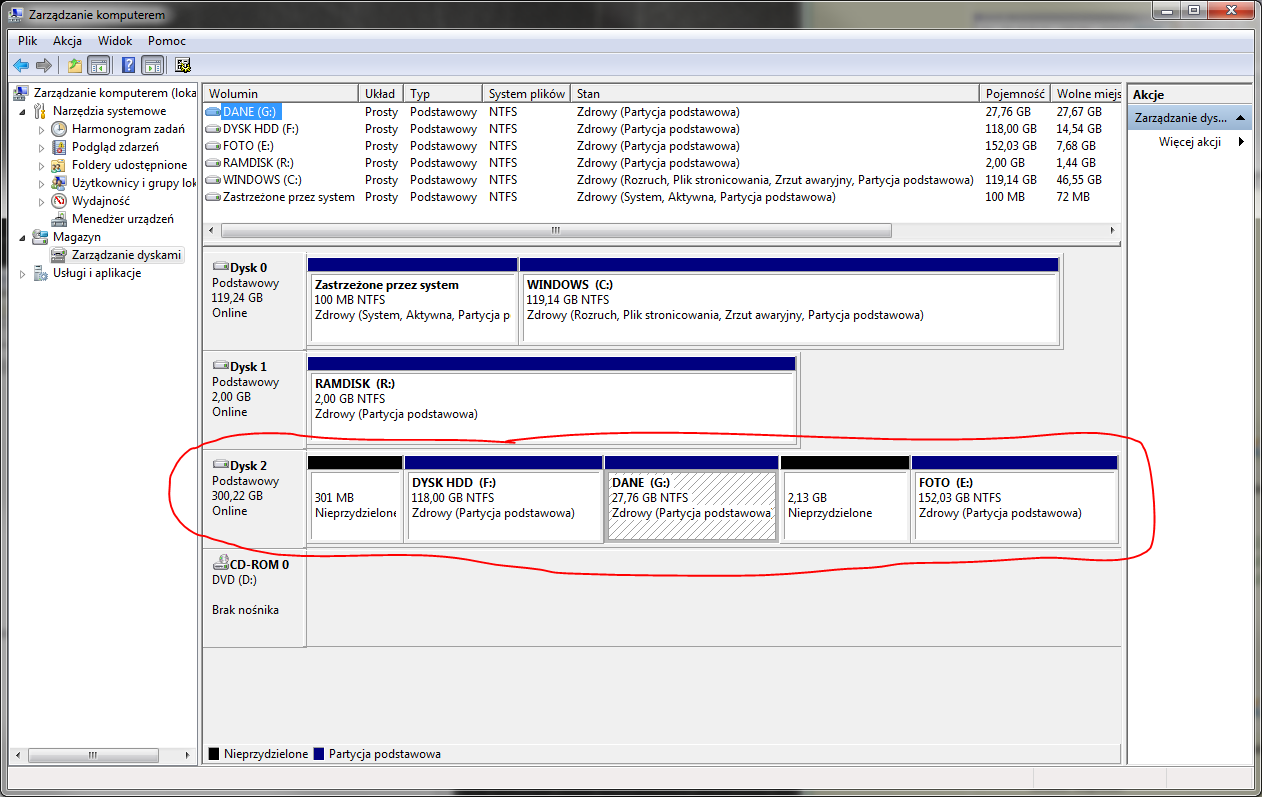Viewport: 1262px width, 797px height.
Task: Click the Narzędzia systemowe tools icon
Action: [41, 111]
